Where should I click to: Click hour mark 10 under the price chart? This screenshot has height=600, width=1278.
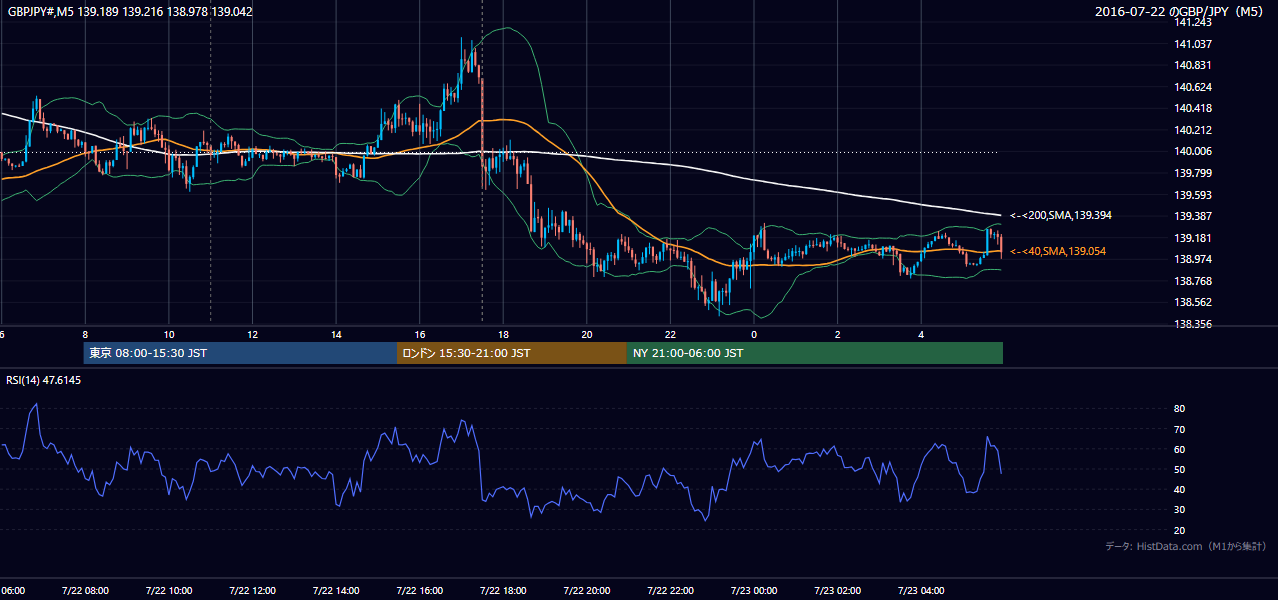169,335
